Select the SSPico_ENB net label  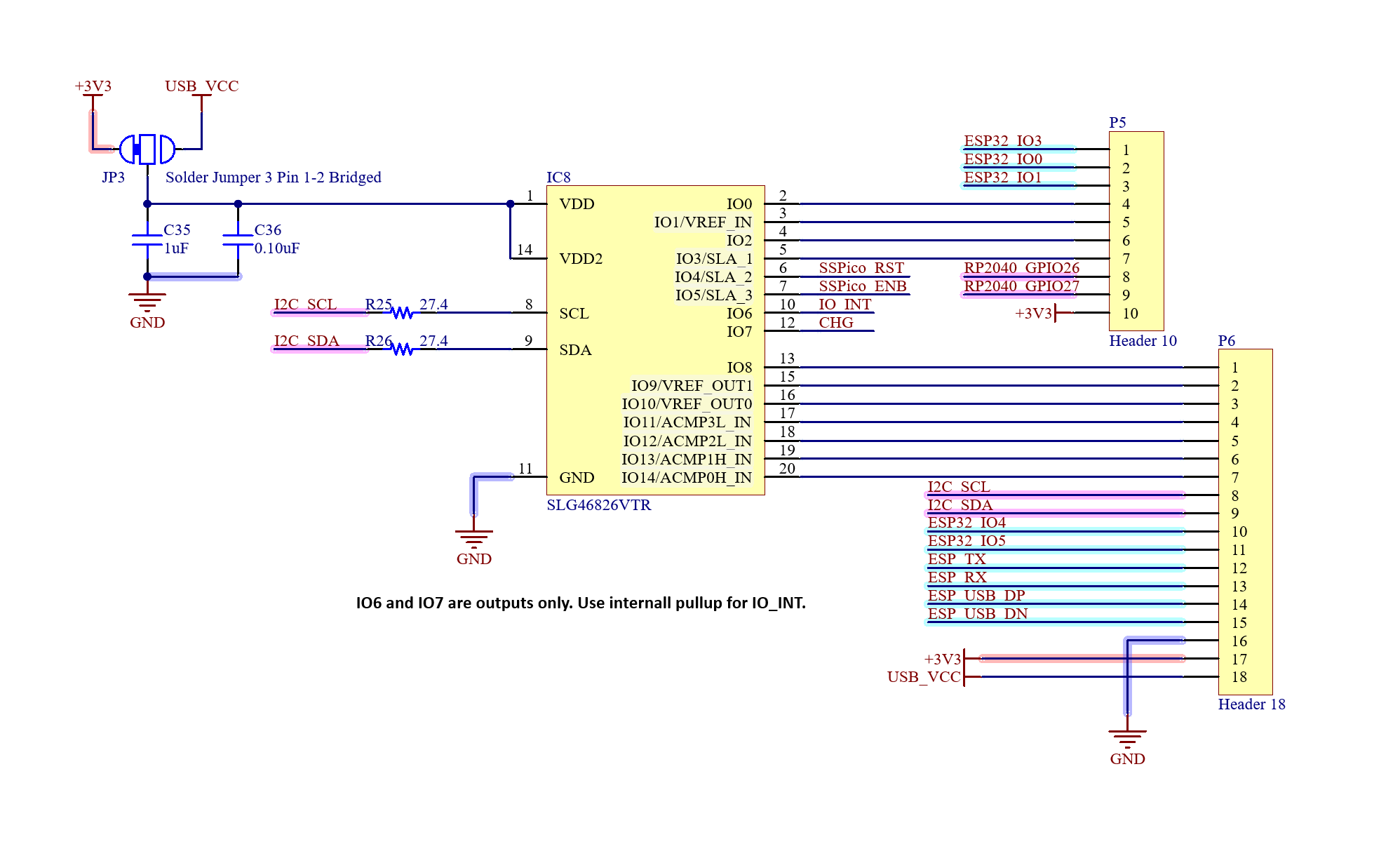863,286
